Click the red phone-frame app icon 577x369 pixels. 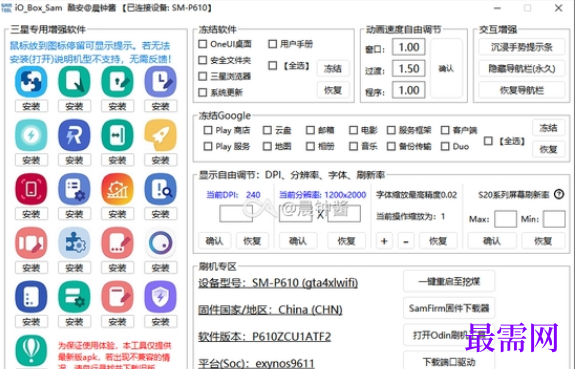coord(31,189)
